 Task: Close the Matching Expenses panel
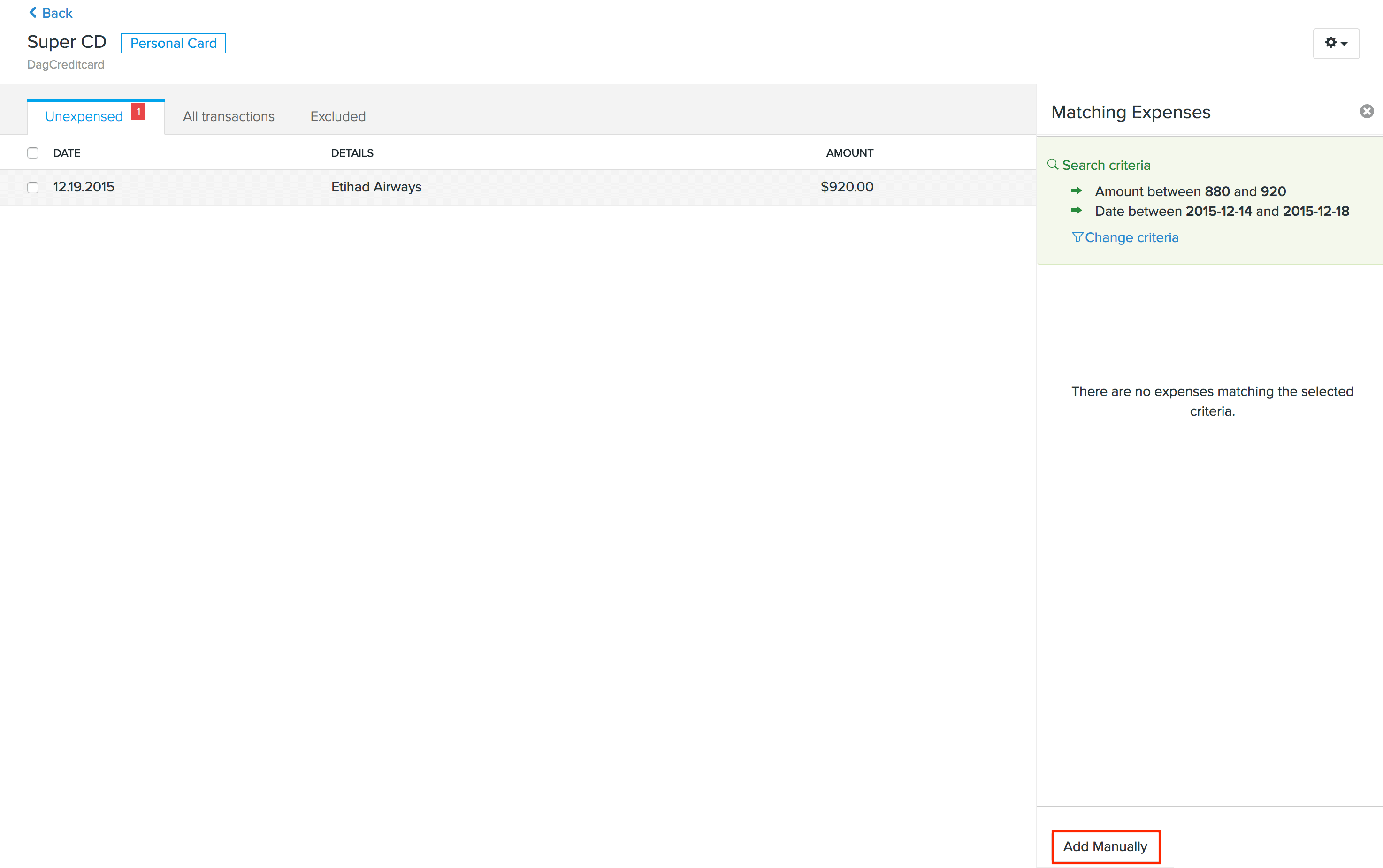click(x=1367, y=111)
